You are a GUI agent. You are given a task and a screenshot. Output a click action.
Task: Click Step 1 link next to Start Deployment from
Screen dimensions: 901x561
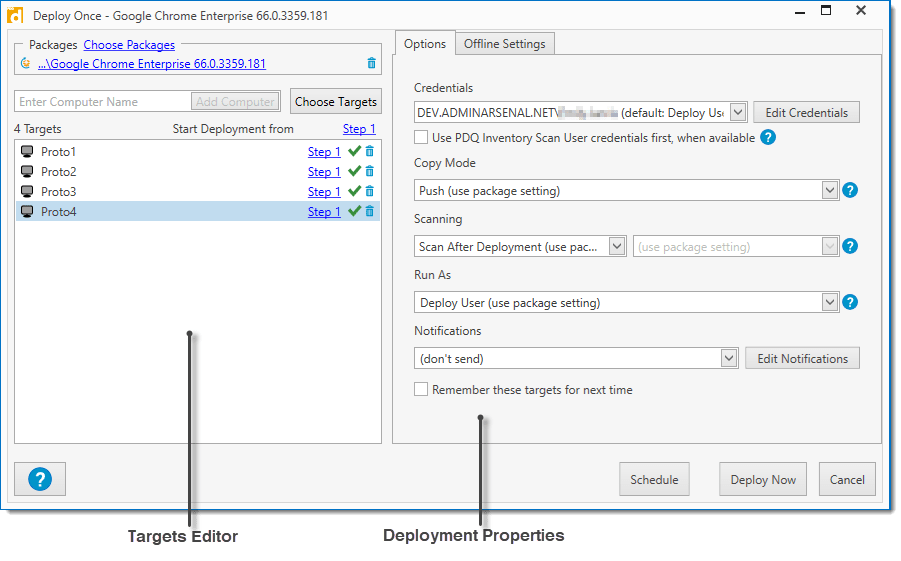click(x=359, y=129)
